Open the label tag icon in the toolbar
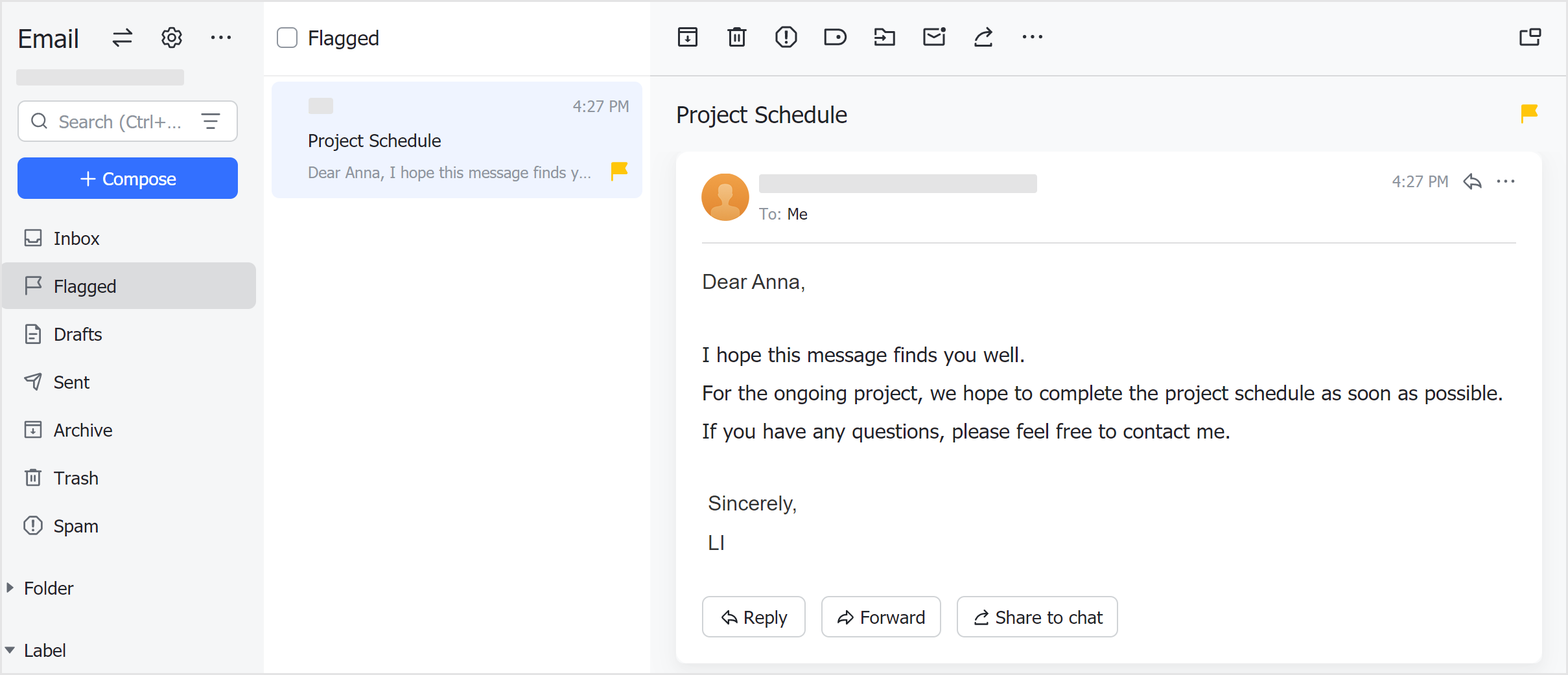The image size is (1568, 675). pyautogui.click(x=834, y=37)
